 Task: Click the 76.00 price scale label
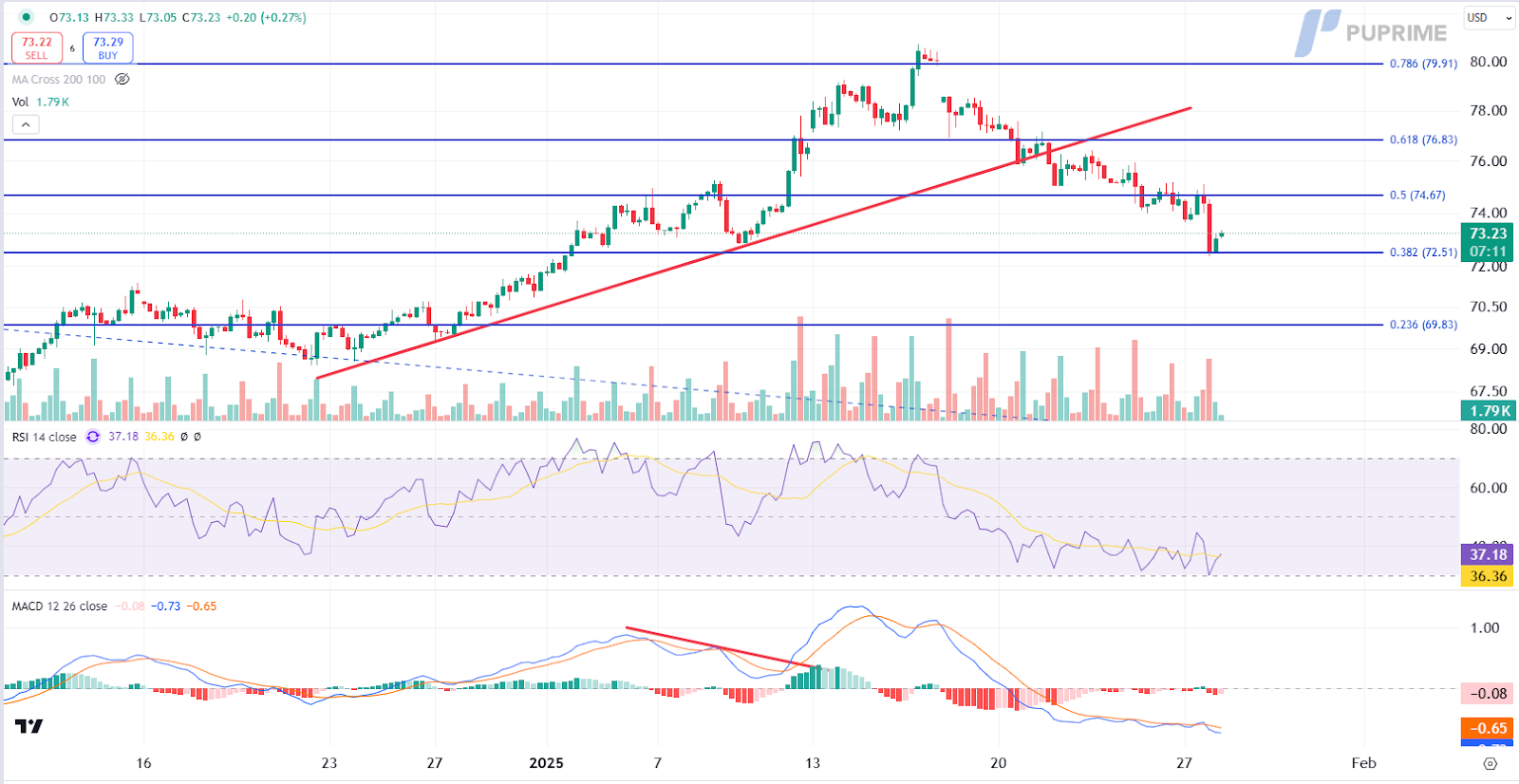click(1488, 160)
